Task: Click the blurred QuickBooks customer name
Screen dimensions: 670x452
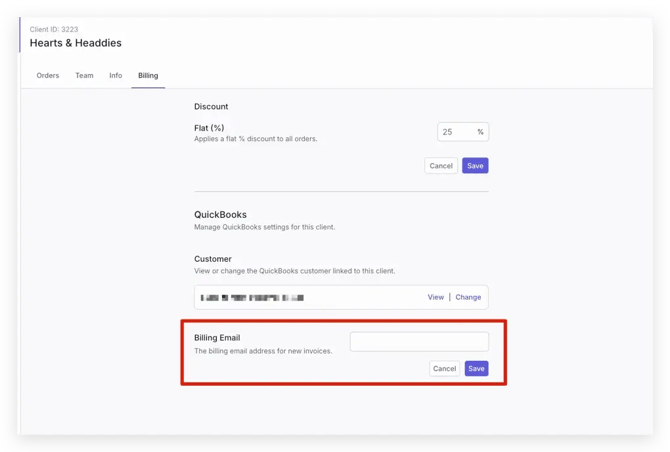Action: click(252, 298)
